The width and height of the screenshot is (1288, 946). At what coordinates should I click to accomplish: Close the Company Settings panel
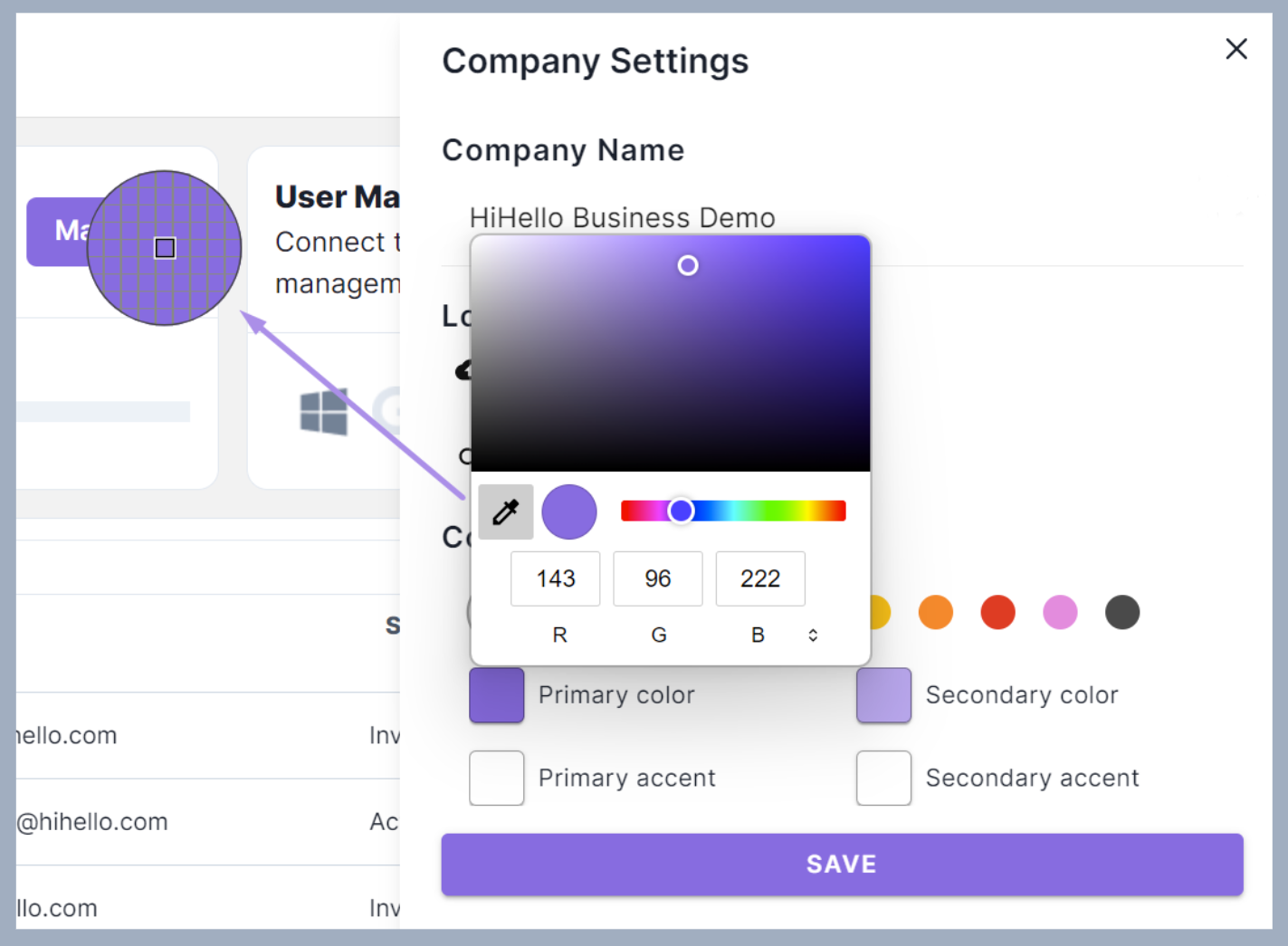1236,49
